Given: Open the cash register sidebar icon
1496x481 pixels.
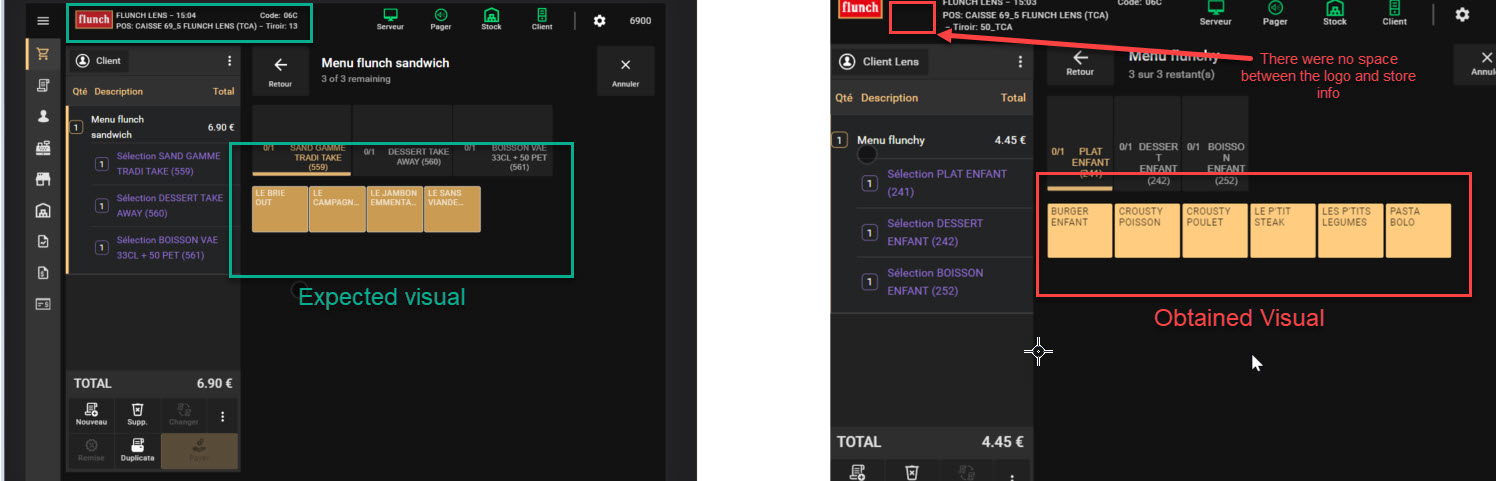Looking at the screenshot, I should pyautogui.click(x=43, y=148).
